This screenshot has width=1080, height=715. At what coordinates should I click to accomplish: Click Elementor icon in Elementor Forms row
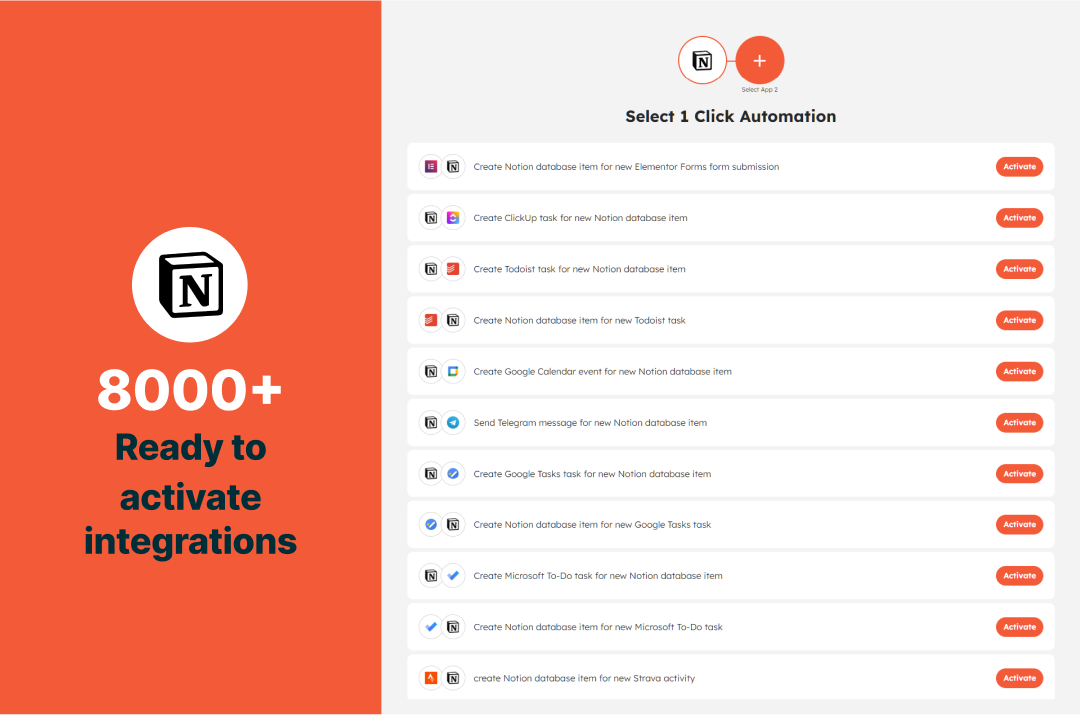430,167
